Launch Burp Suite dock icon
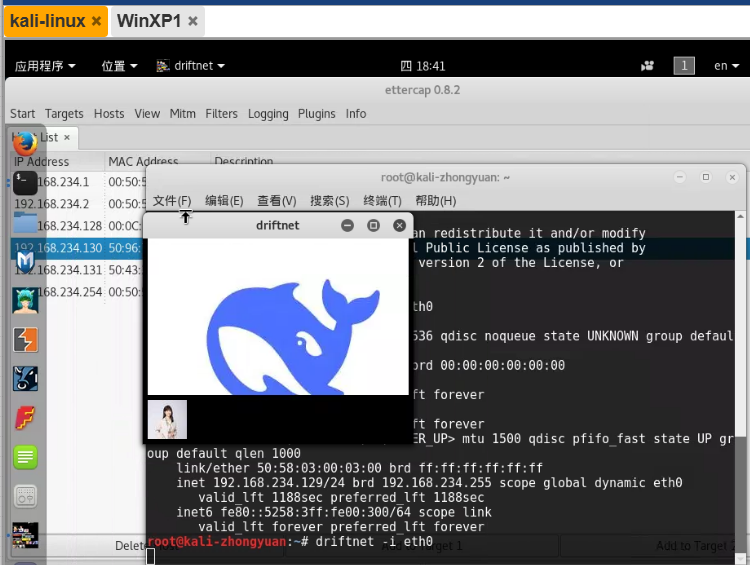This screenshot has width=750, height=565. click(x=25, y=340)
